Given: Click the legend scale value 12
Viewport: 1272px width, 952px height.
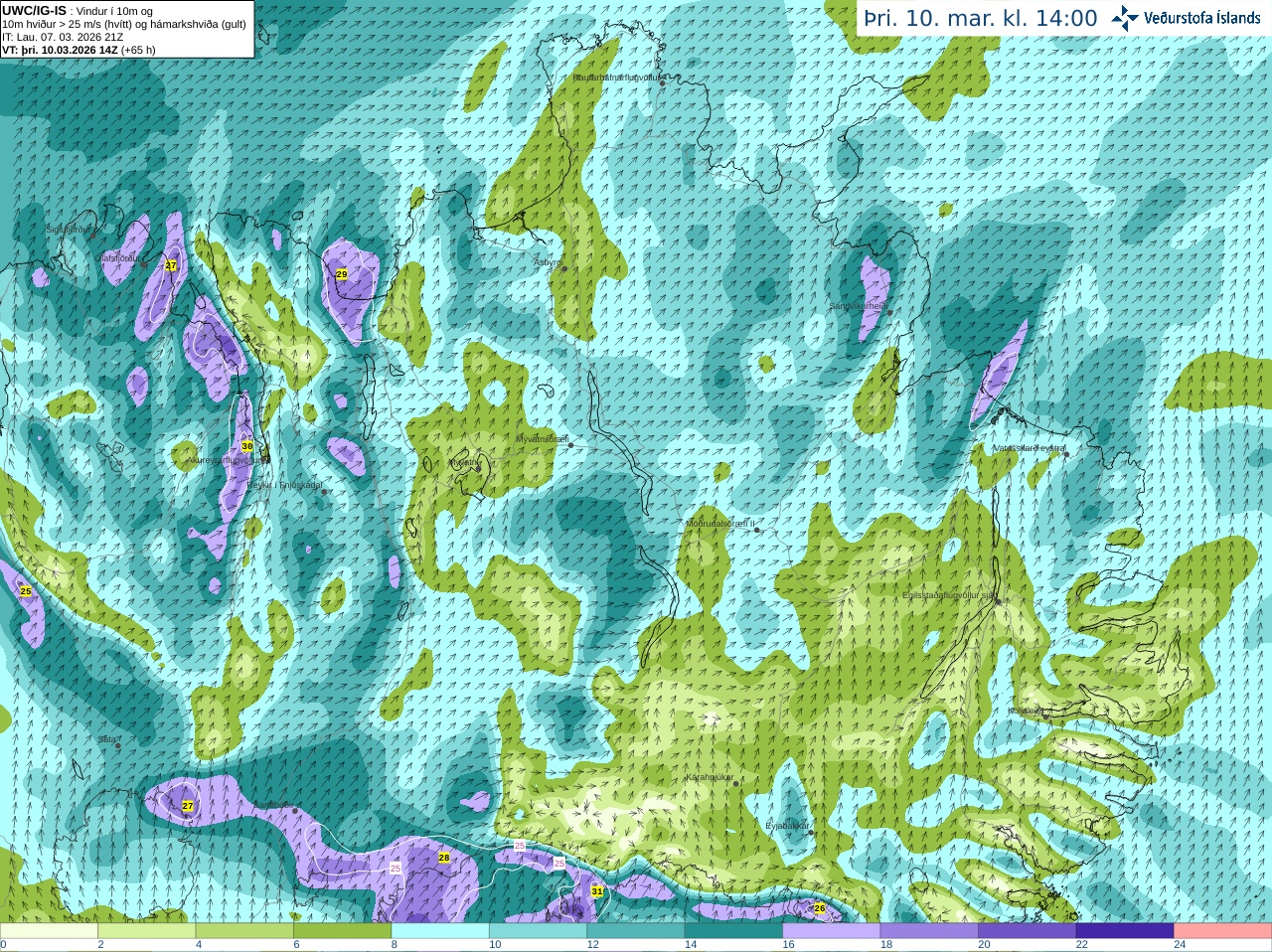Looking at the screenshot, I should pos(592,945).
